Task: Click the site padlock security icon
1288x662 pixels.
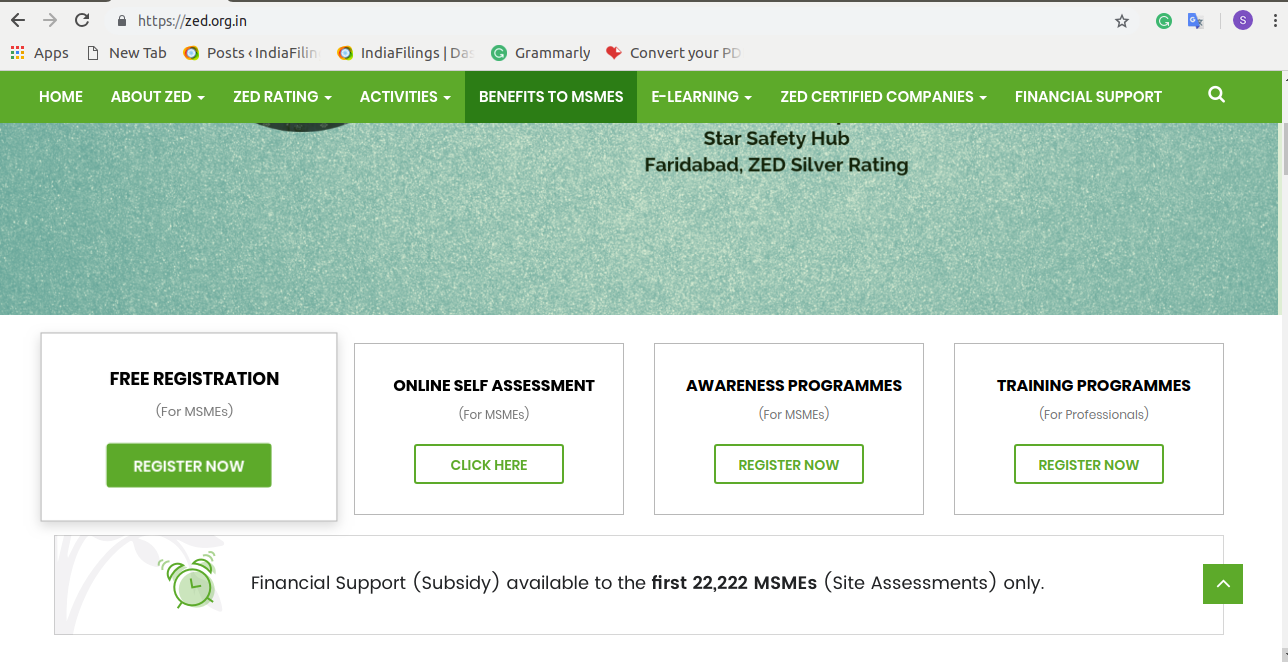Action: coord(121,20)
